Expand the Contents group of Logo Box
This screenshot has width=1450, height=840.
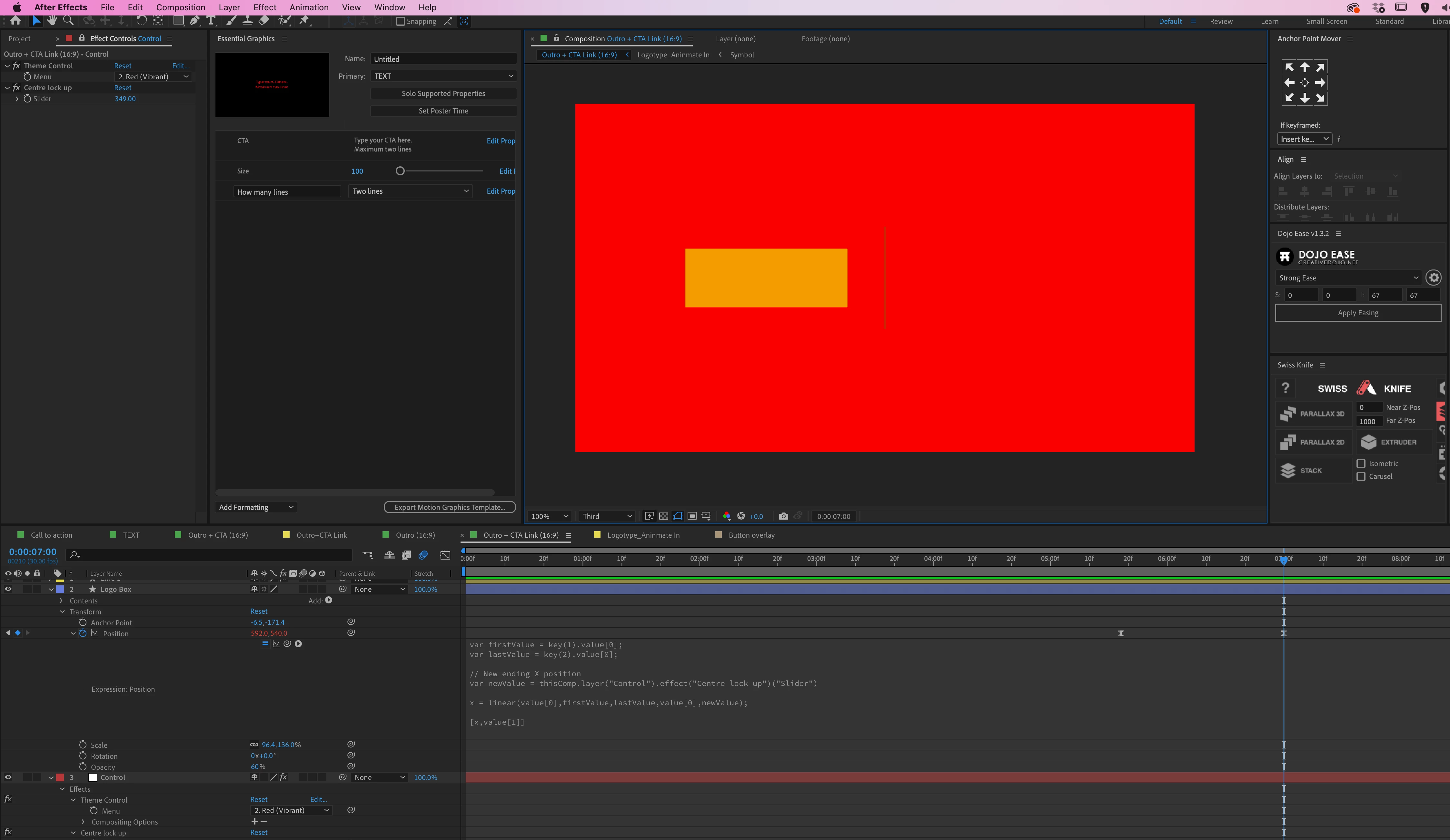pyautogui.click(x=62, y=601)
